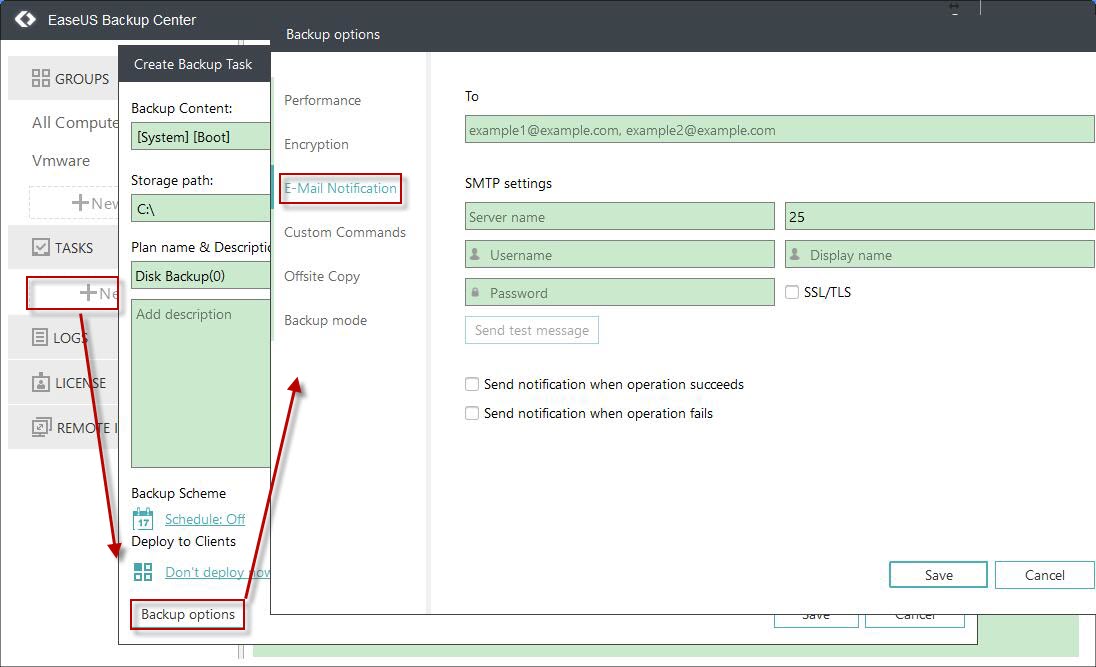Open the GROUPS section icon

tap(40, 78)
